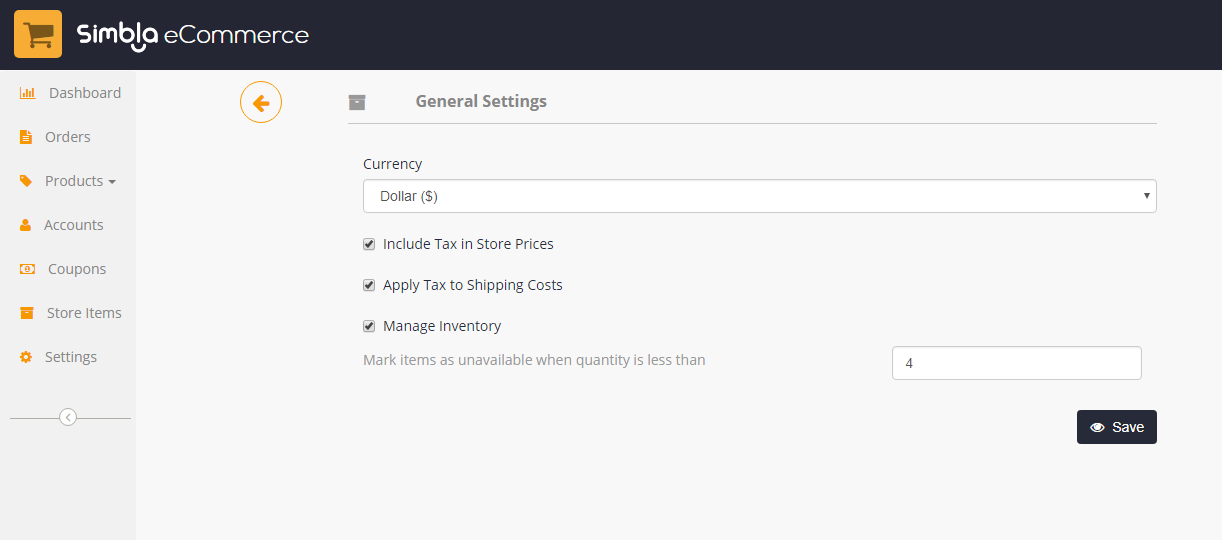Click the Accounts person icon
This screenshot has height=540, width=1222.
(26, 225)
